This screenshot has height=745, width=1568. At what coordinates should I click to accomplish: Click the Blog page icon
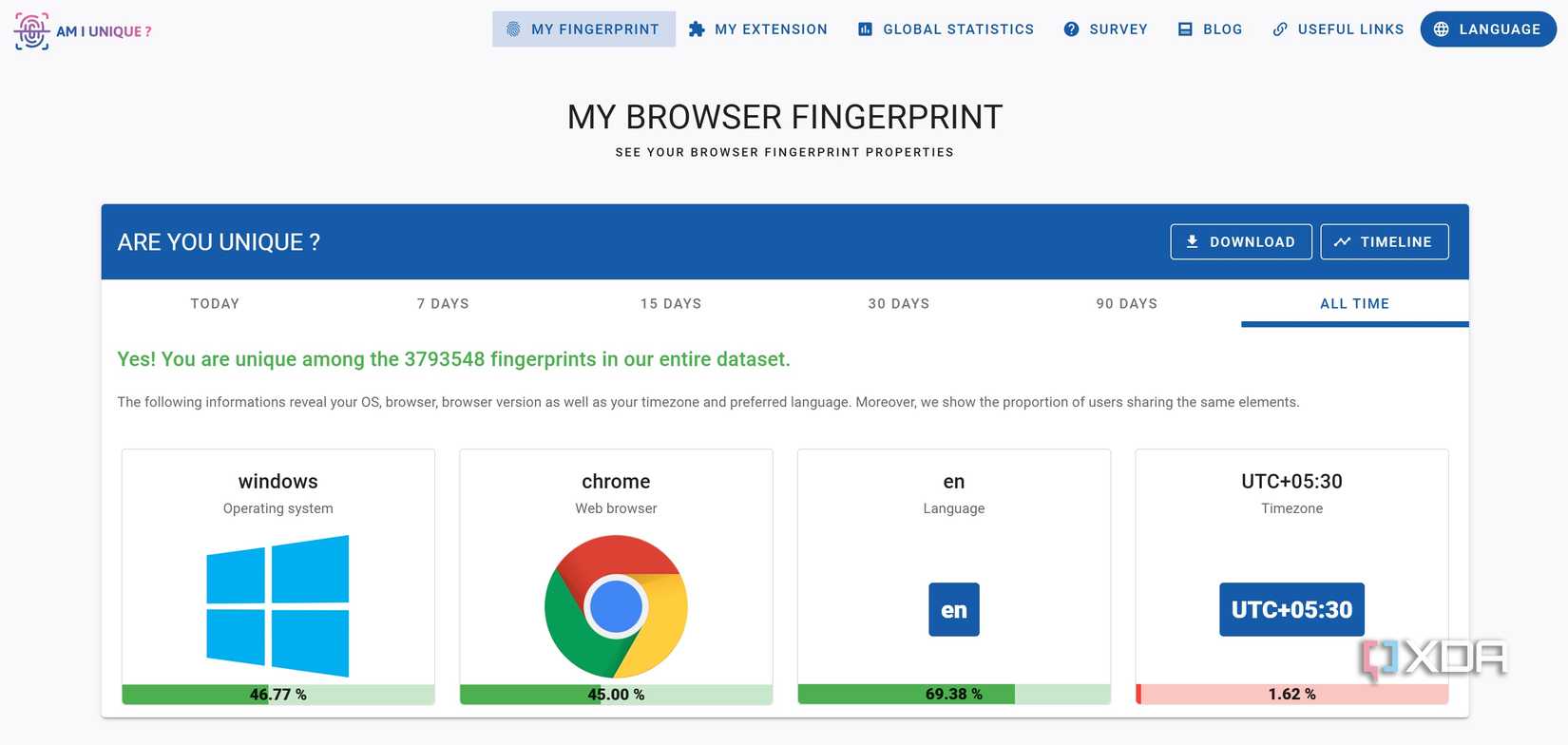(1185, 29)
